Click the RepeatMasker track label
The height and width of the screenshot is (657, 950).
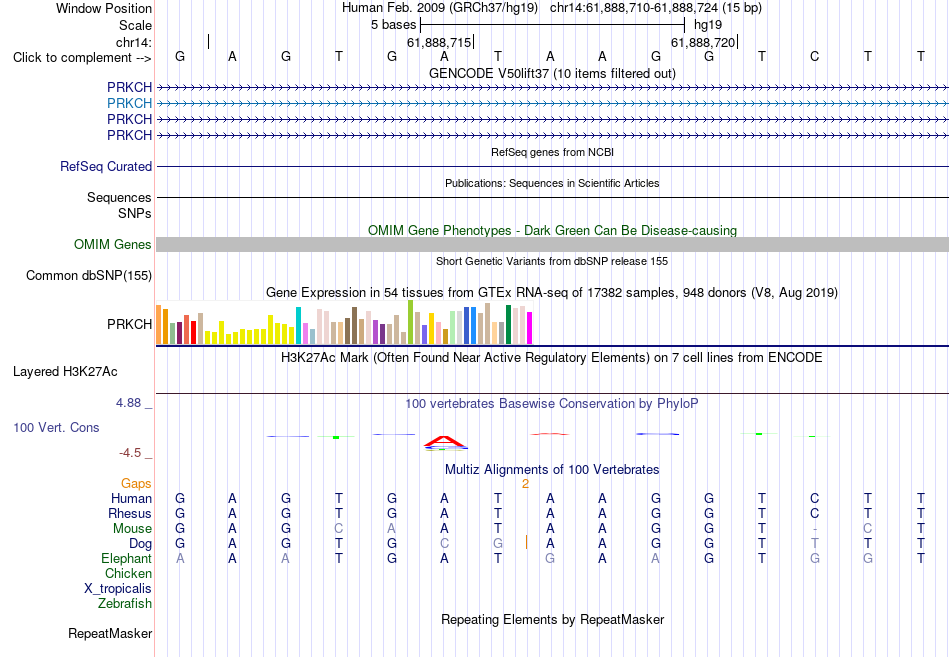pos(110,633)
